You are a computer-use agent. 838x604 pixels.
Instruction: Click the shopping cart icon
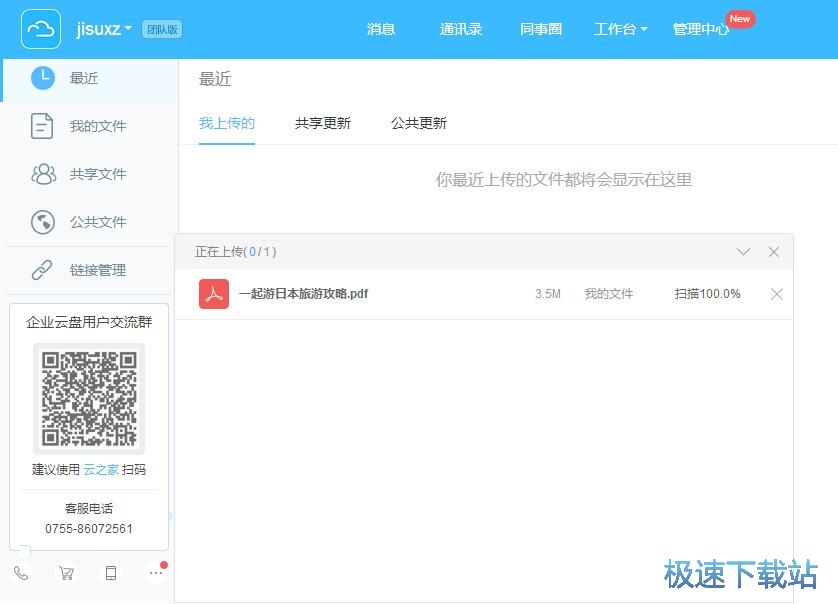(x=66, y=574)
